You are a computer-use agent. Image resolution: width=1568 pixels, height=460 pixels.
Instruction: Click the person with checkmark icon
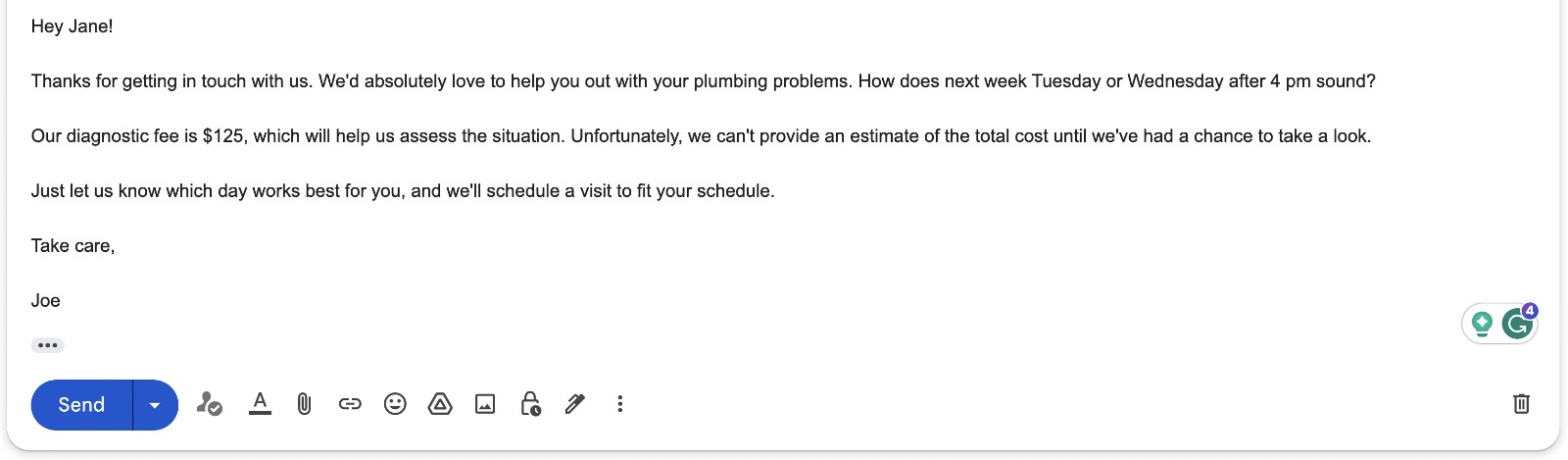click(x=209, y=403)
